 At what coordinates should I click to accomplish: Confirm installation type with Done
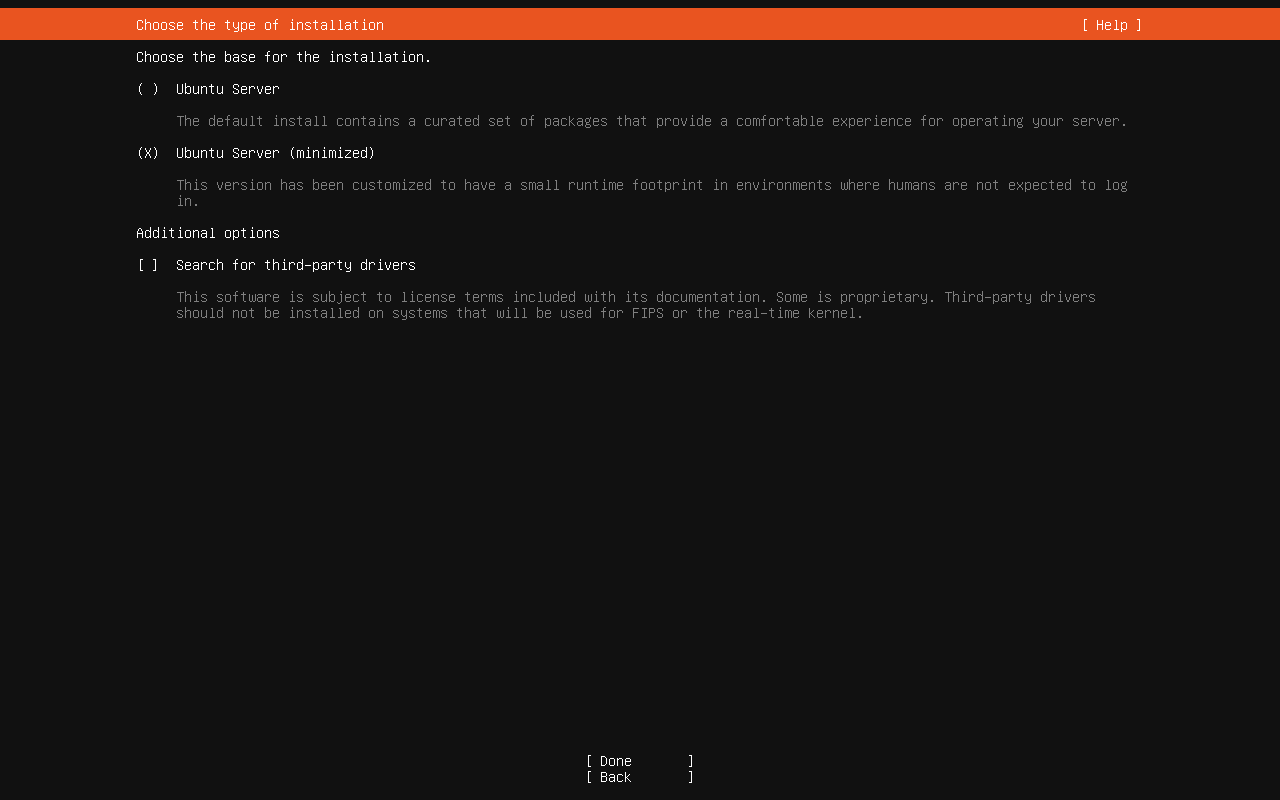[640, 761]
